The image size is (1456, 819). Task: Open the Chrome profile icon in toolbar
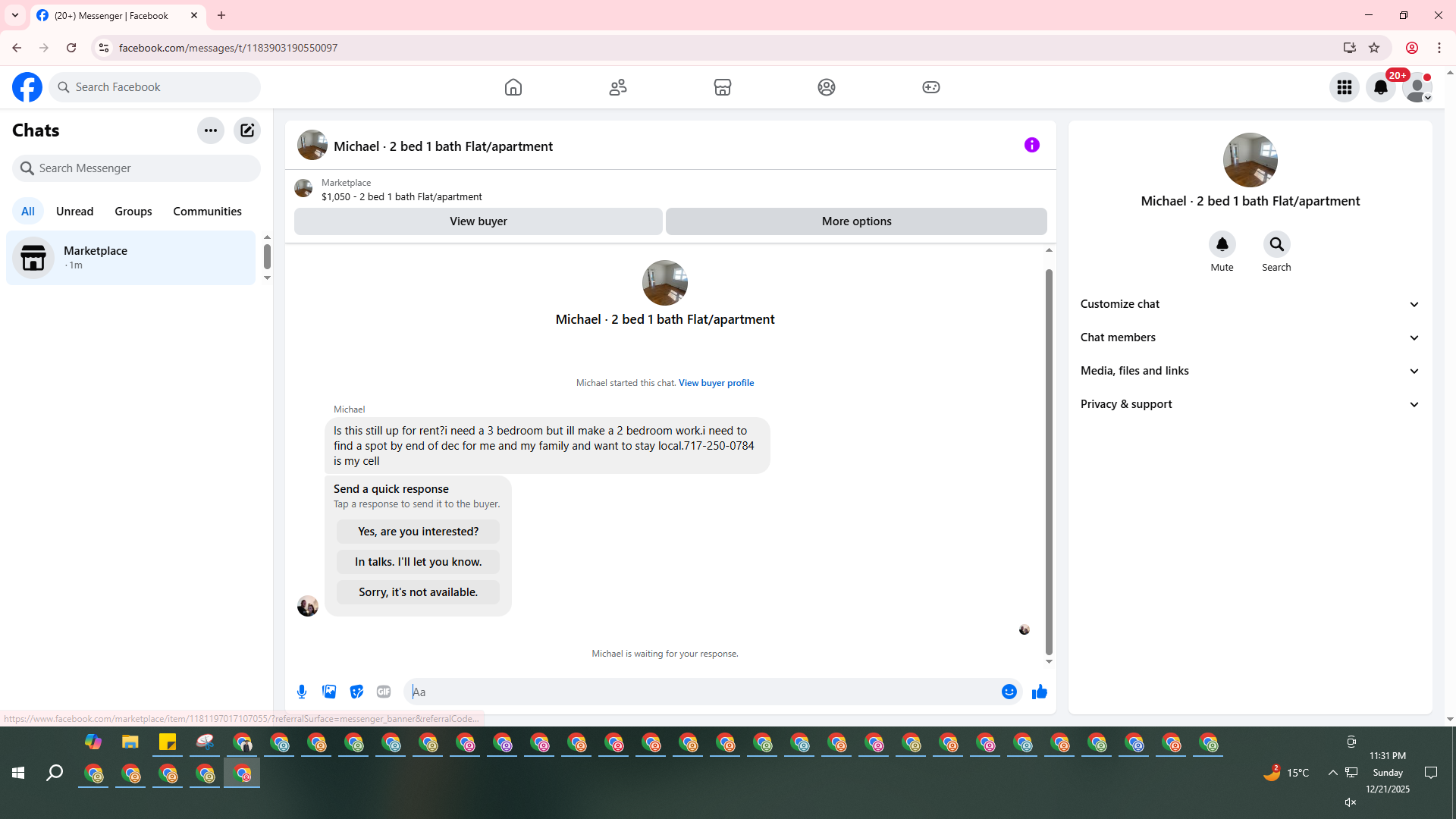tap(1412, 48)
